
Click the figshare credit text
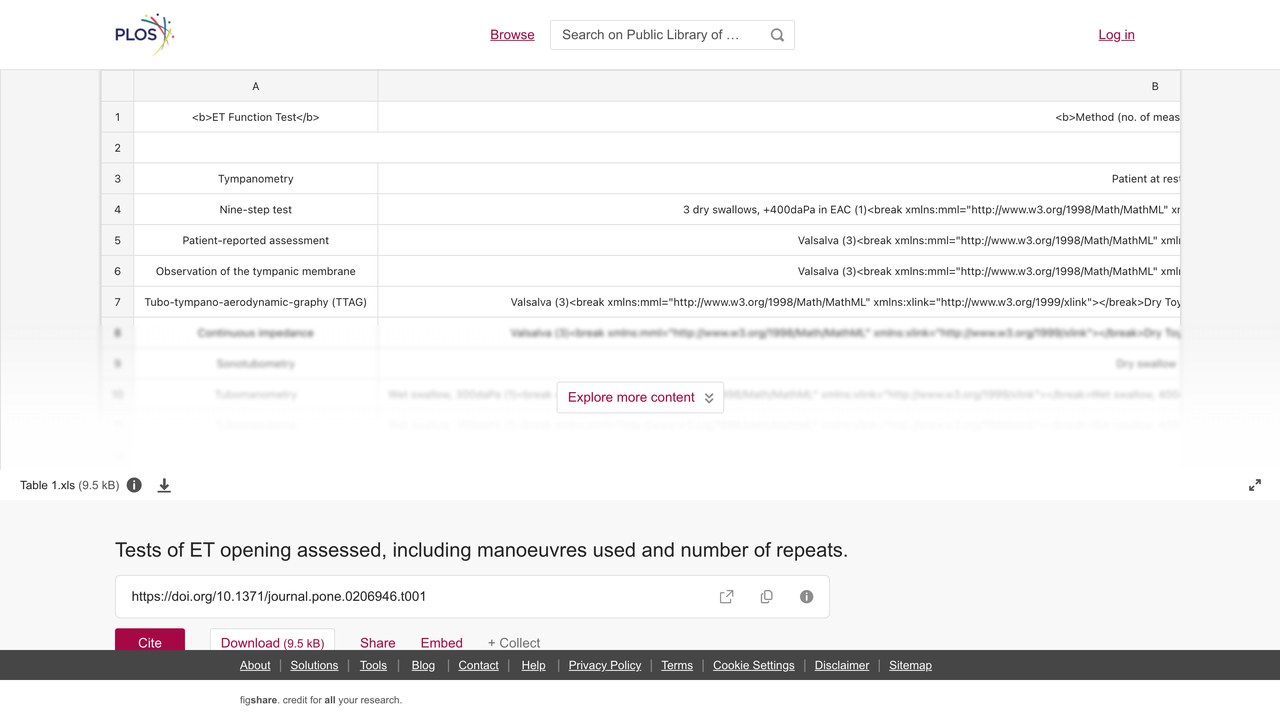coord(321,700)
